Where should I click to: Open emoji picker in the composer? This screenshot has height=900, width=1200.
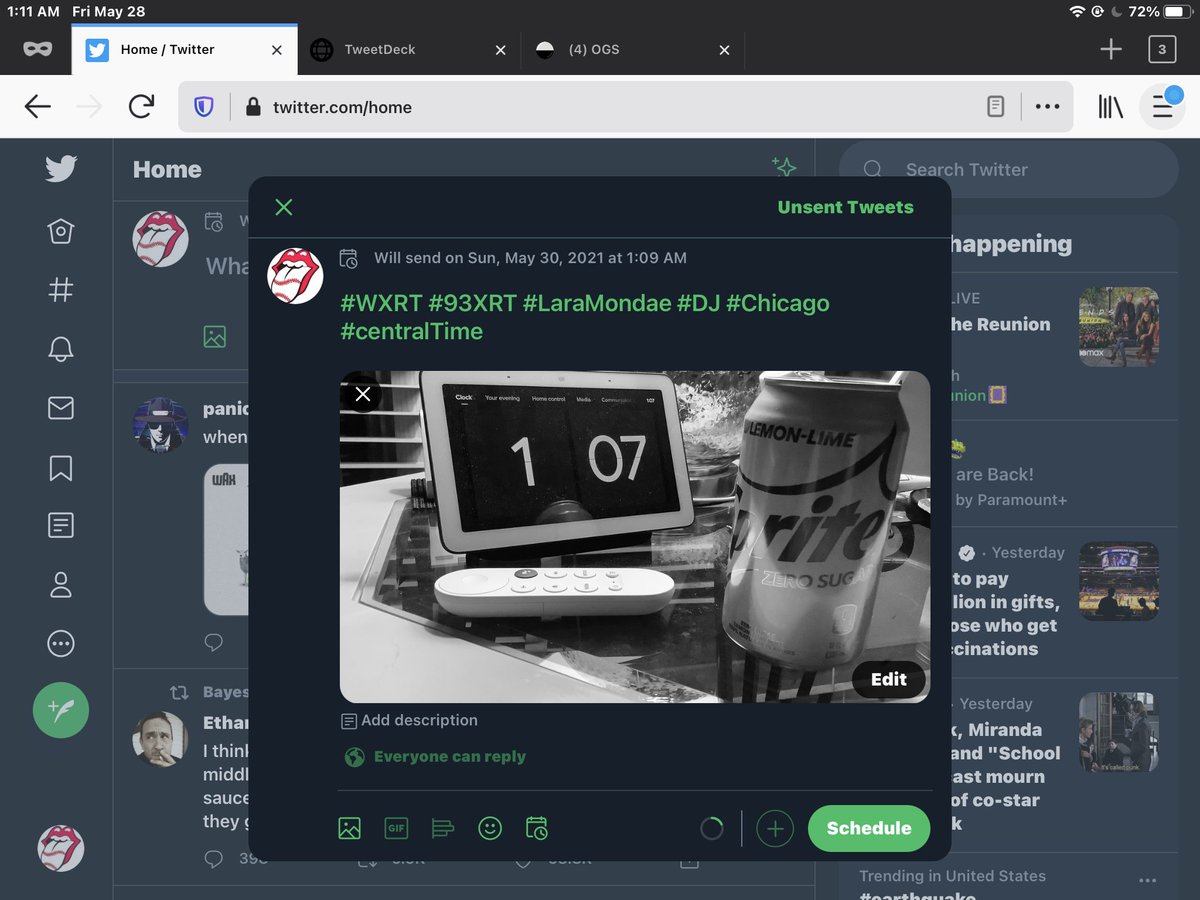490,828
